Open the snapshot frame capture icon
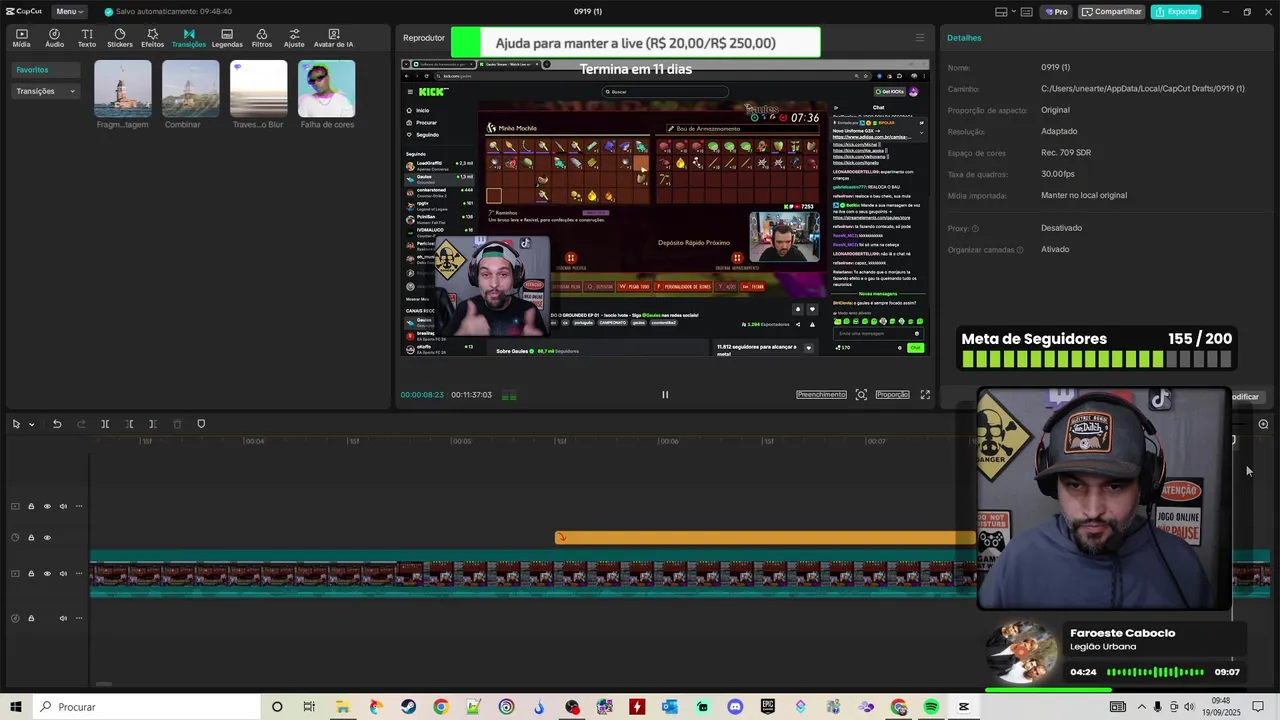Screen dimensions: 1280x720 [x=861, y=394]
